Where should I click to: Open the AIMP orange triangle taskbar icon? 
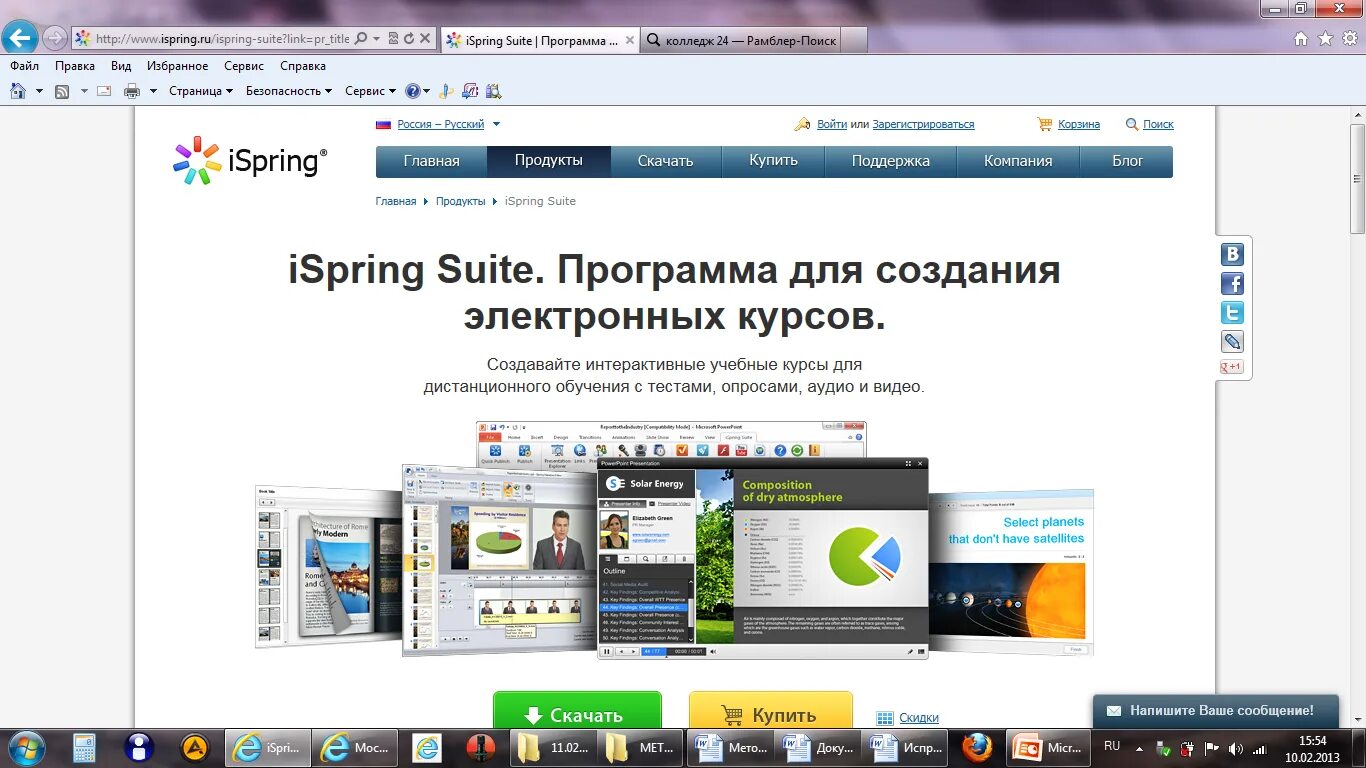pos(195,747)
